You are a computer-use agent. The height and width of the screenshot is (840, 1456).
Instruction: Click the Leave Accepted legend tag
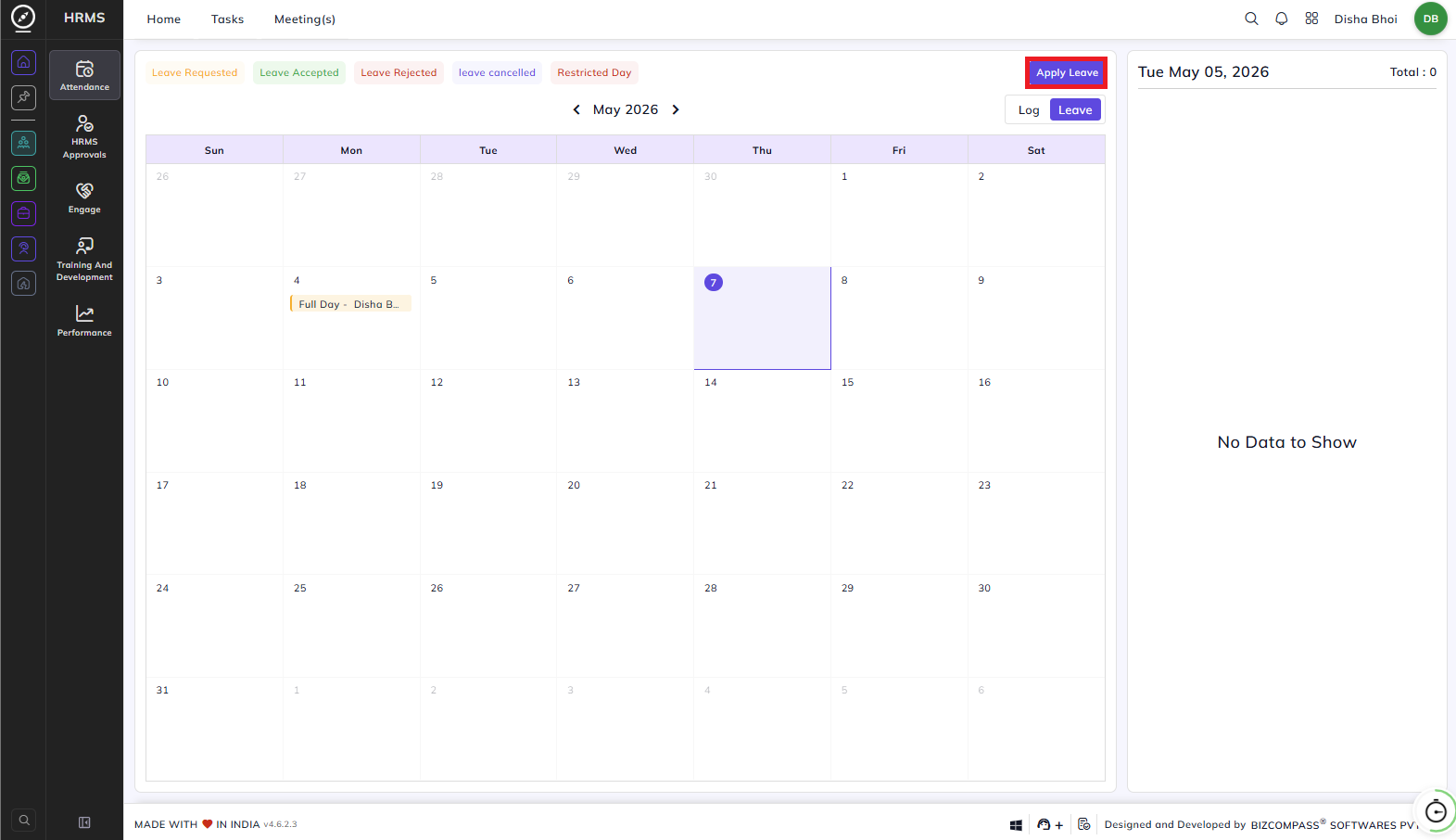299,72
